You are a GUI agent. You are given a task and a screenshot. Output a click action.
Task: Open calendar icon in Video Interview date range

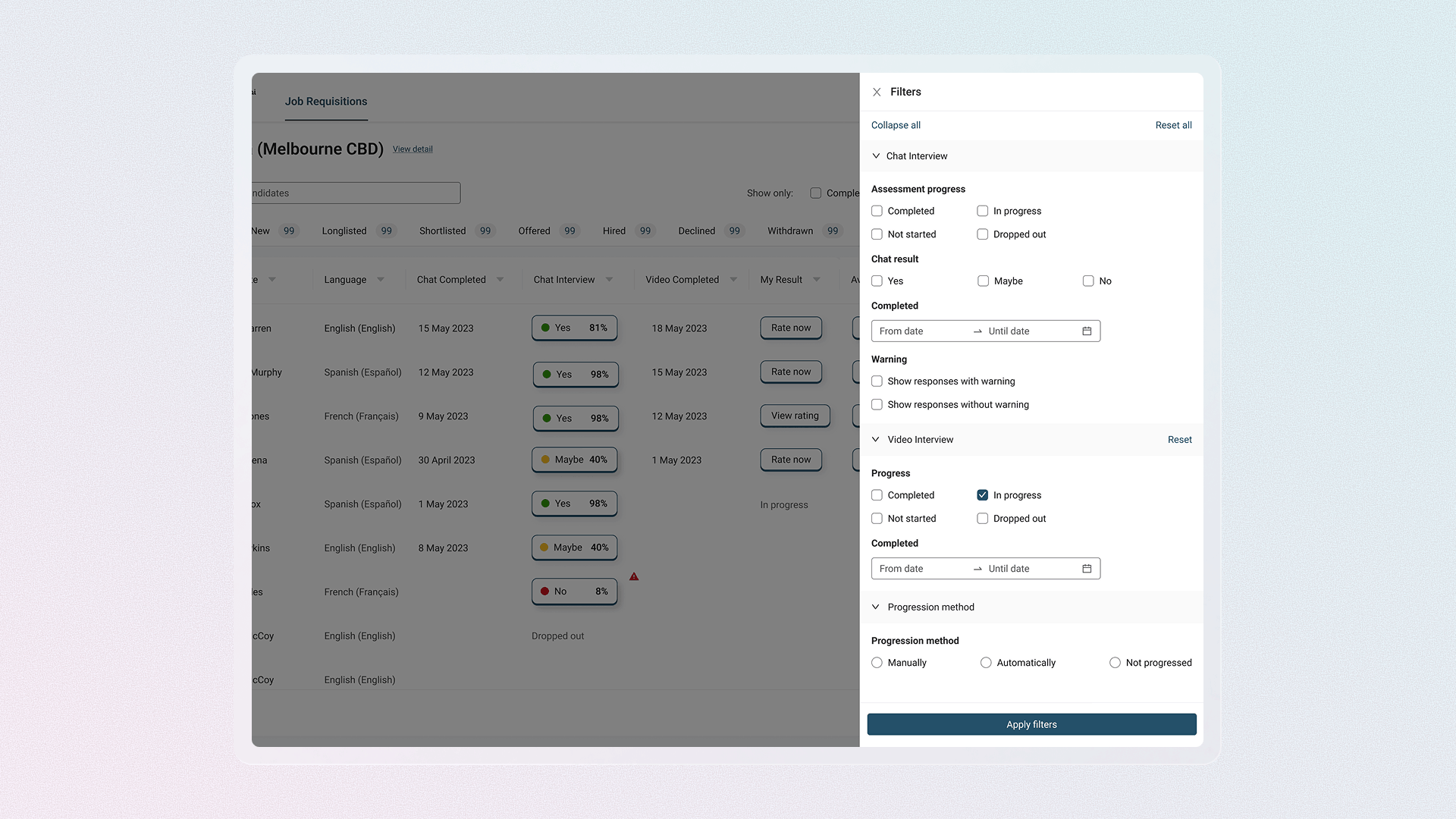click(x=1087, y=569)
